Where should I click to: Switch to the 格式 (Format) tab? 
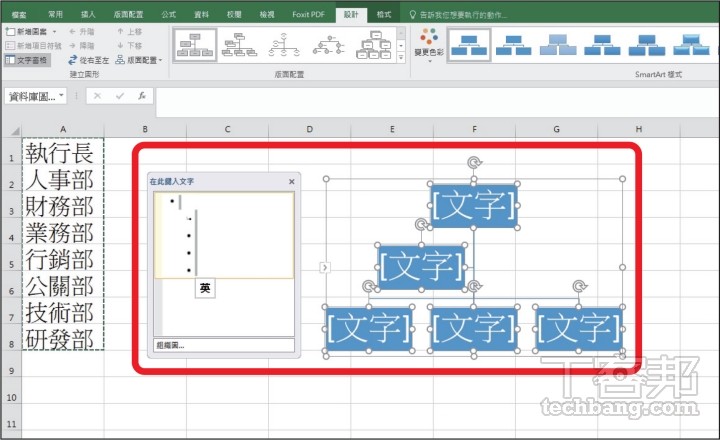click(384, 15)
